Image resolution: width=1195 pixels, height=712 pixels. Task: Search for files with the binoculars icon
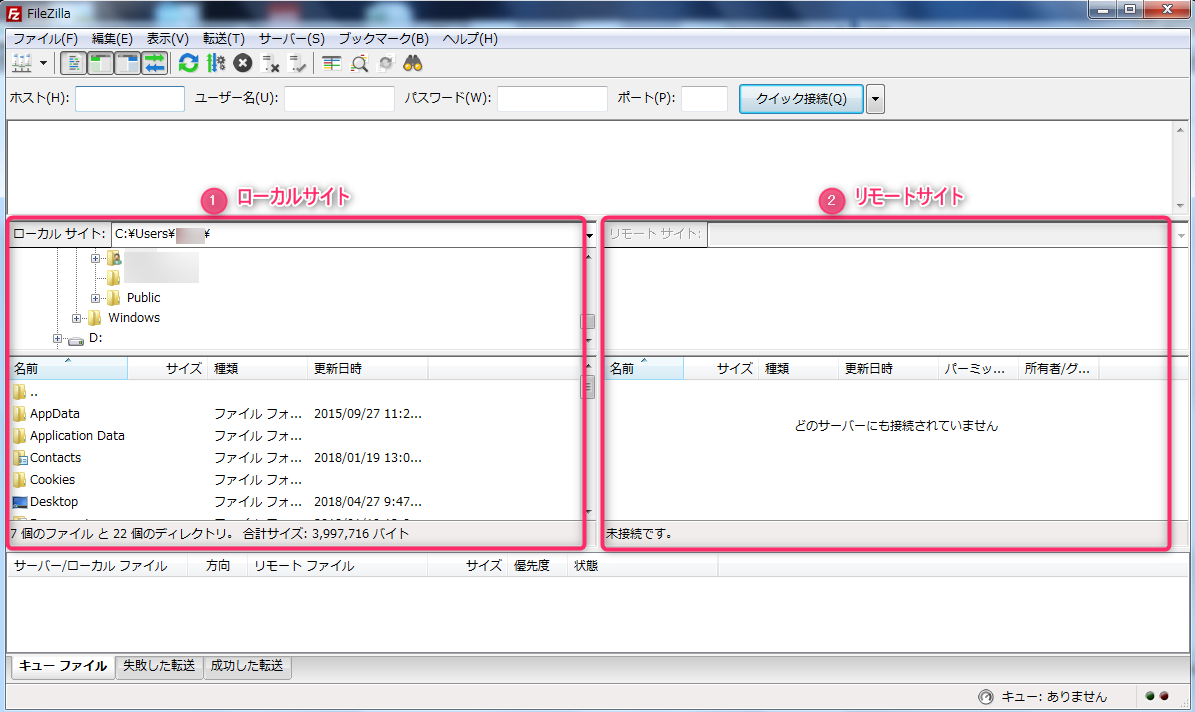[x=413, y=63]
